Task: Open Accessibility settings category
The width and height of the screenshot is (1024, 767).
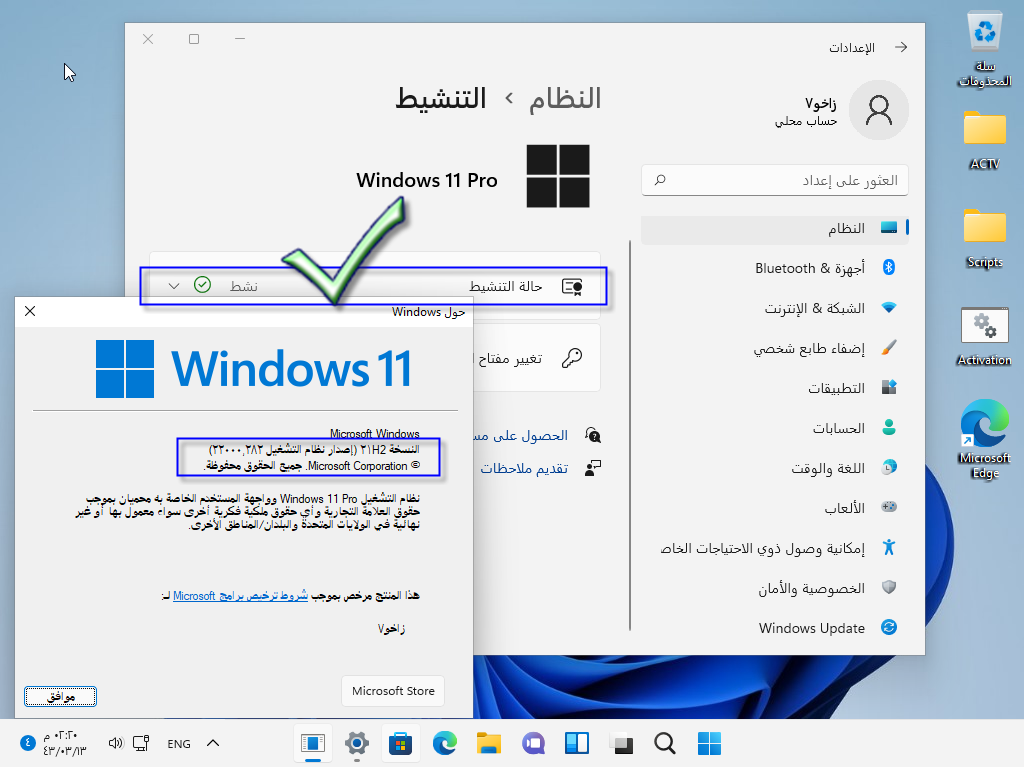Action: (775, 548)
